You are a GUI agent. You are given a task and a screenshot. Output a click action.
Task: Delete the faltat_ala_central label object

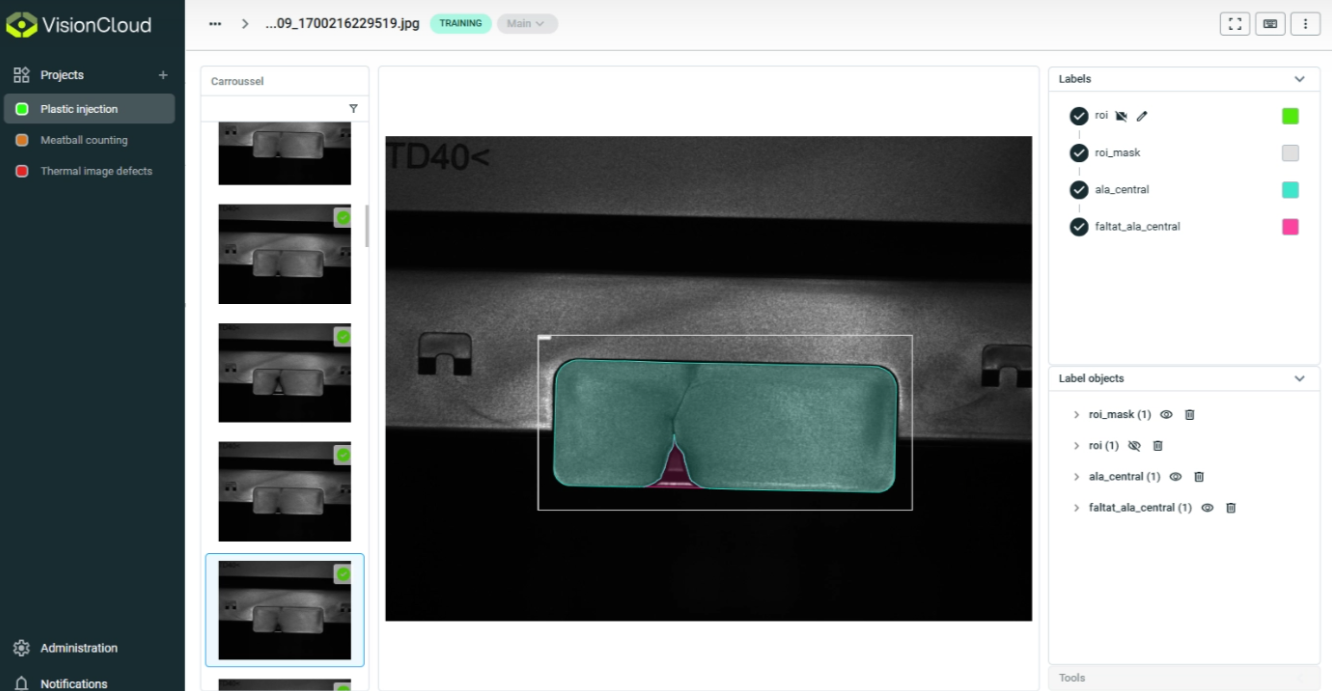[1231, 508]
